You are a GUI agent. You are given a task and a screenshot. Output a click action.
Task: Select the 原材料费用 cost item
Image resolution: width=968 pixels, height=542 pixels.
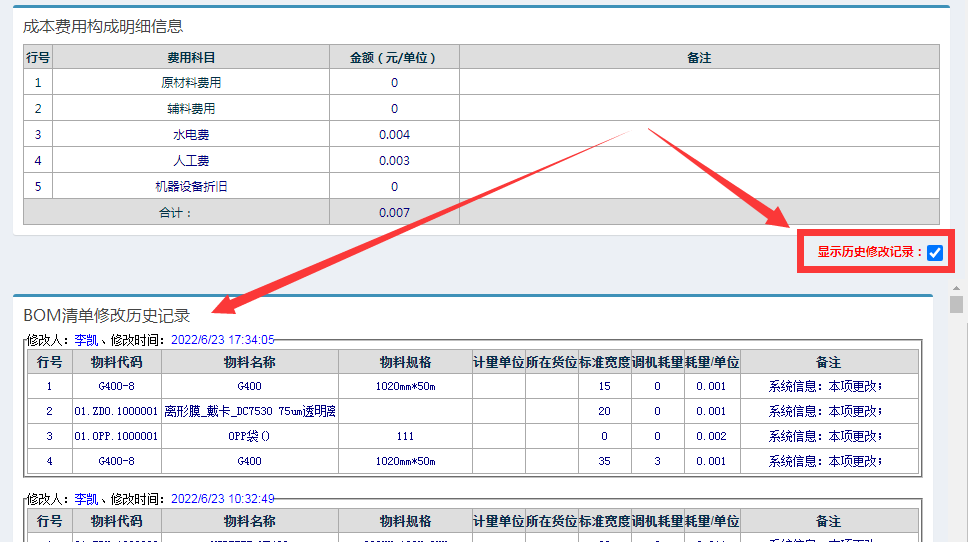click(x=190, y=83)
